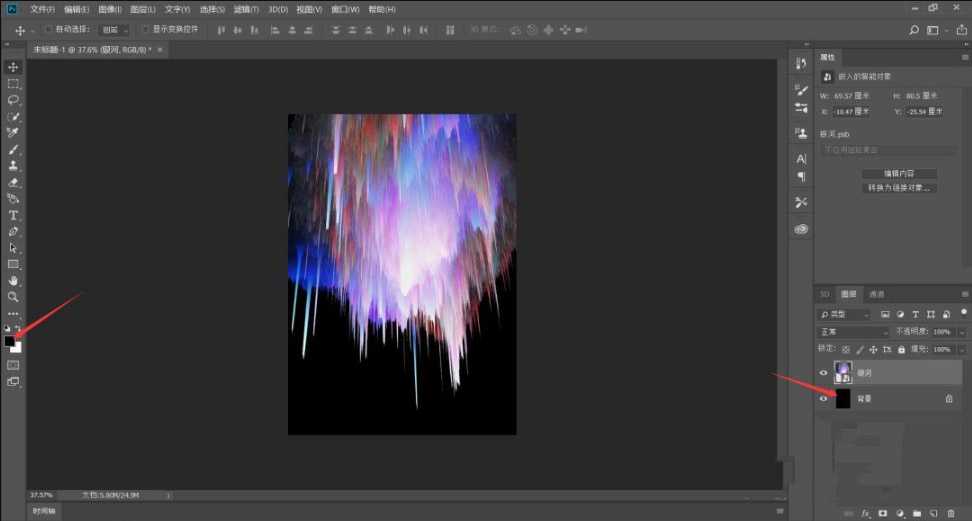Open the 图像(I) menu

coord(109,9)
